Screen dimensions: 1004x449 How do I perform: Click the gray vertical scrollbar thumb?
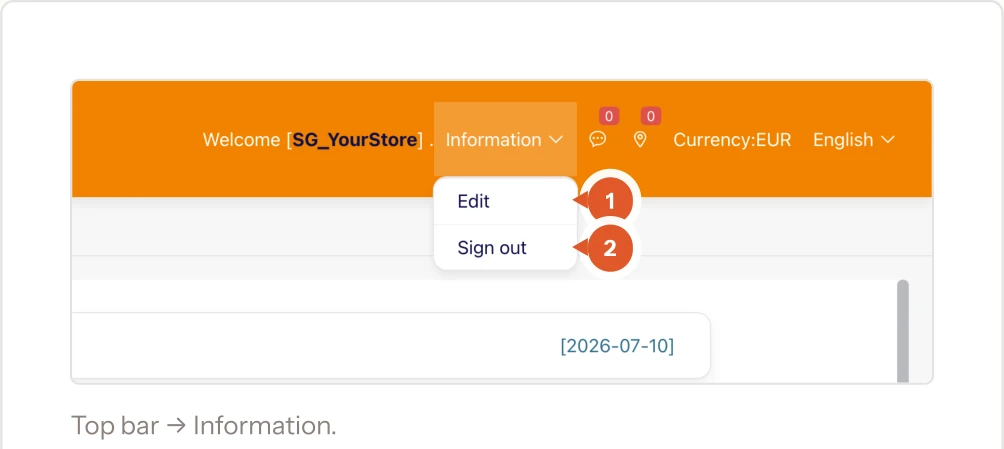[903, 331]
